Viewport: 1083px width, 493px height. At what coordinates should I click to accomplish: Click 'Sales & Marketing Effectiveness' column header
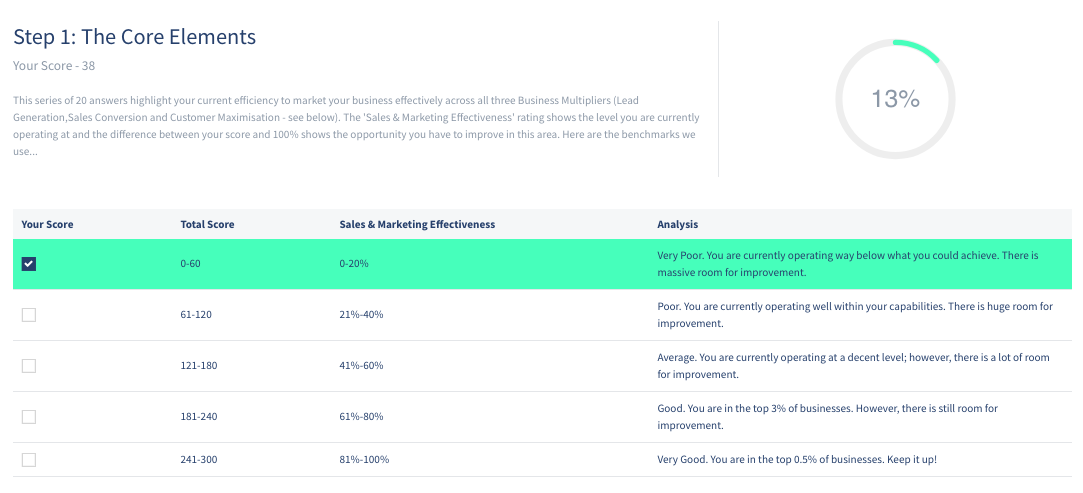417,224
